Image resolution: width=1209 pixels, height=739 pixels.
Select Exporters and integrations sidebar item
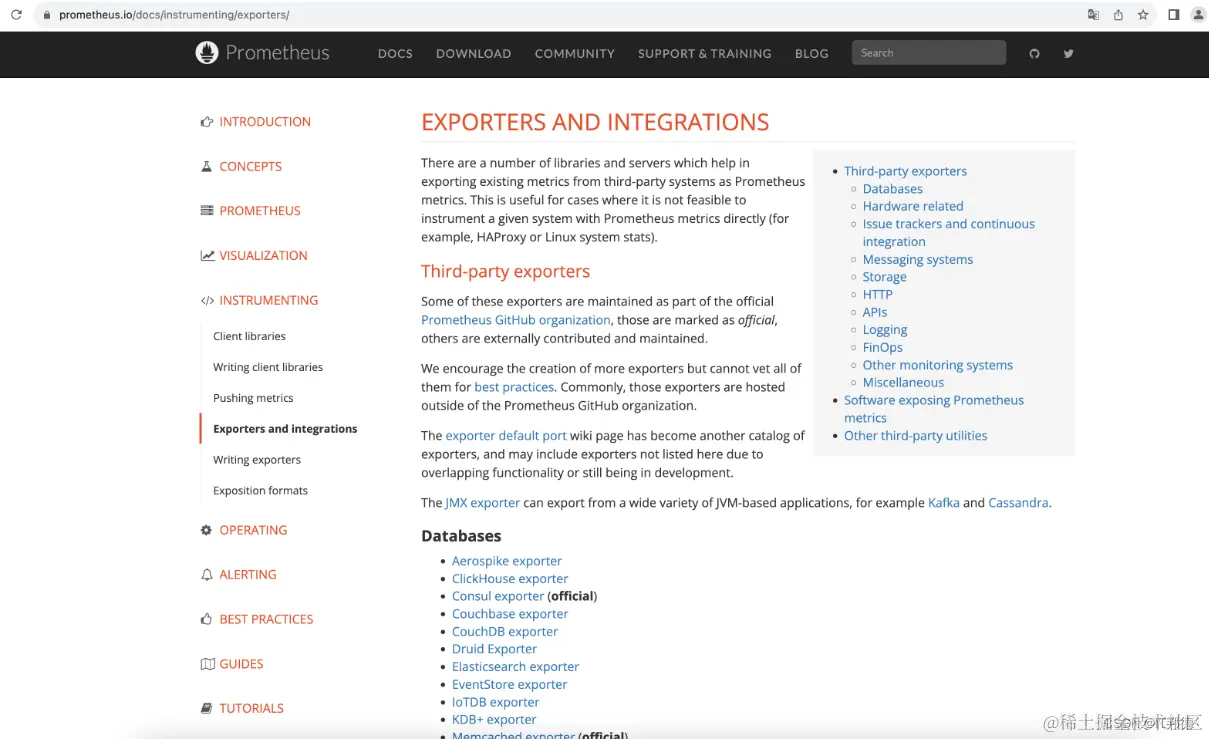coord(285,429)
